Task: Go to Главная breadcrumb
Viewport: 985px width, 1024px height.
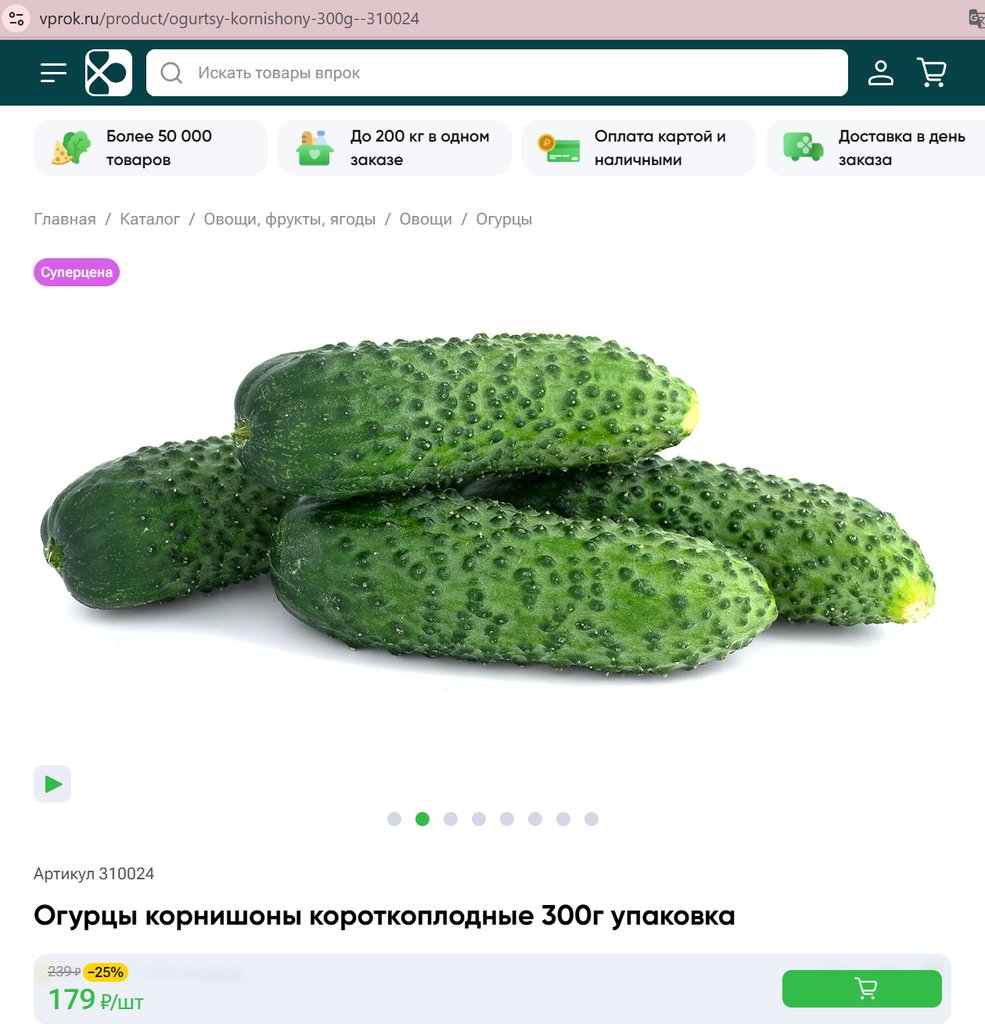Action: [x=65, y=219]
